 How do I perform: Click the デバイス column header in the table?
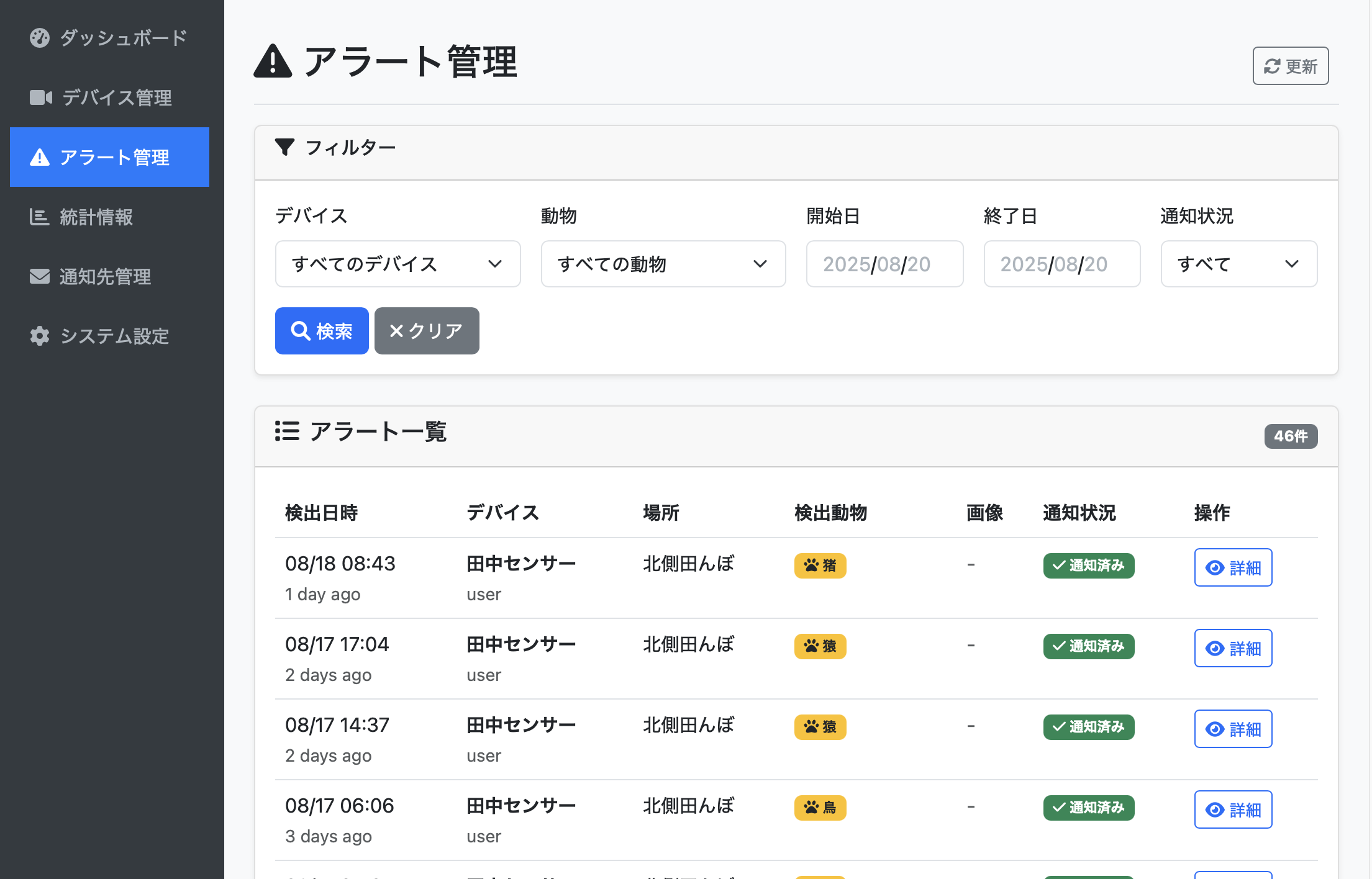[502, 513]
